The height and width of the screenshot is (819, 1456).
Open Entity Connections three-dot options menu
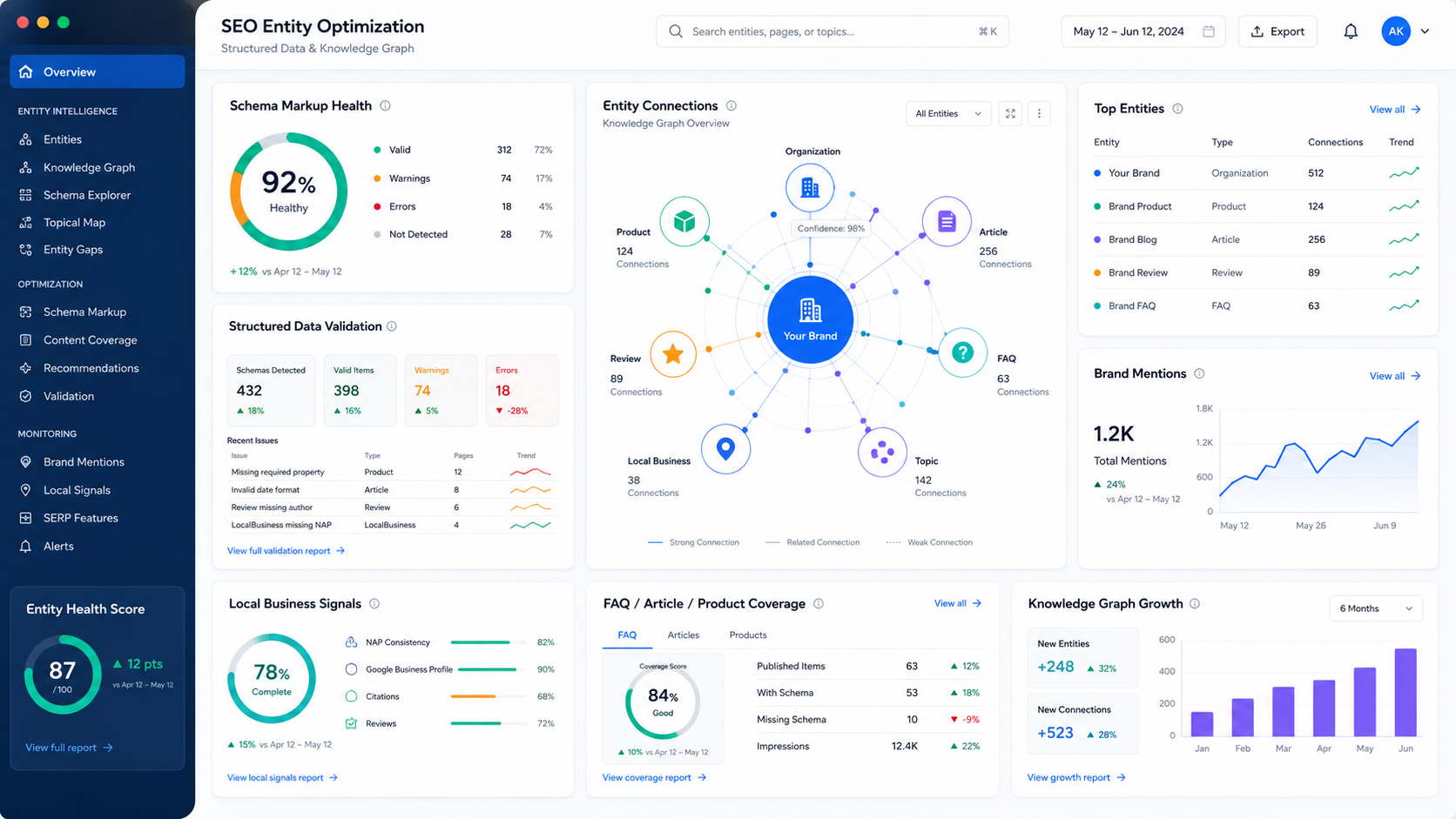pyautogui.click(x=1039, y=114)
